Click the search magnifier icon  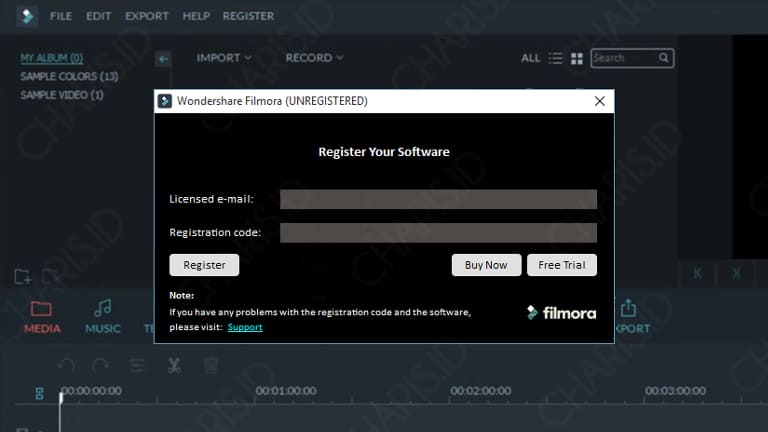pyautogui.click(x=664, y=58)
